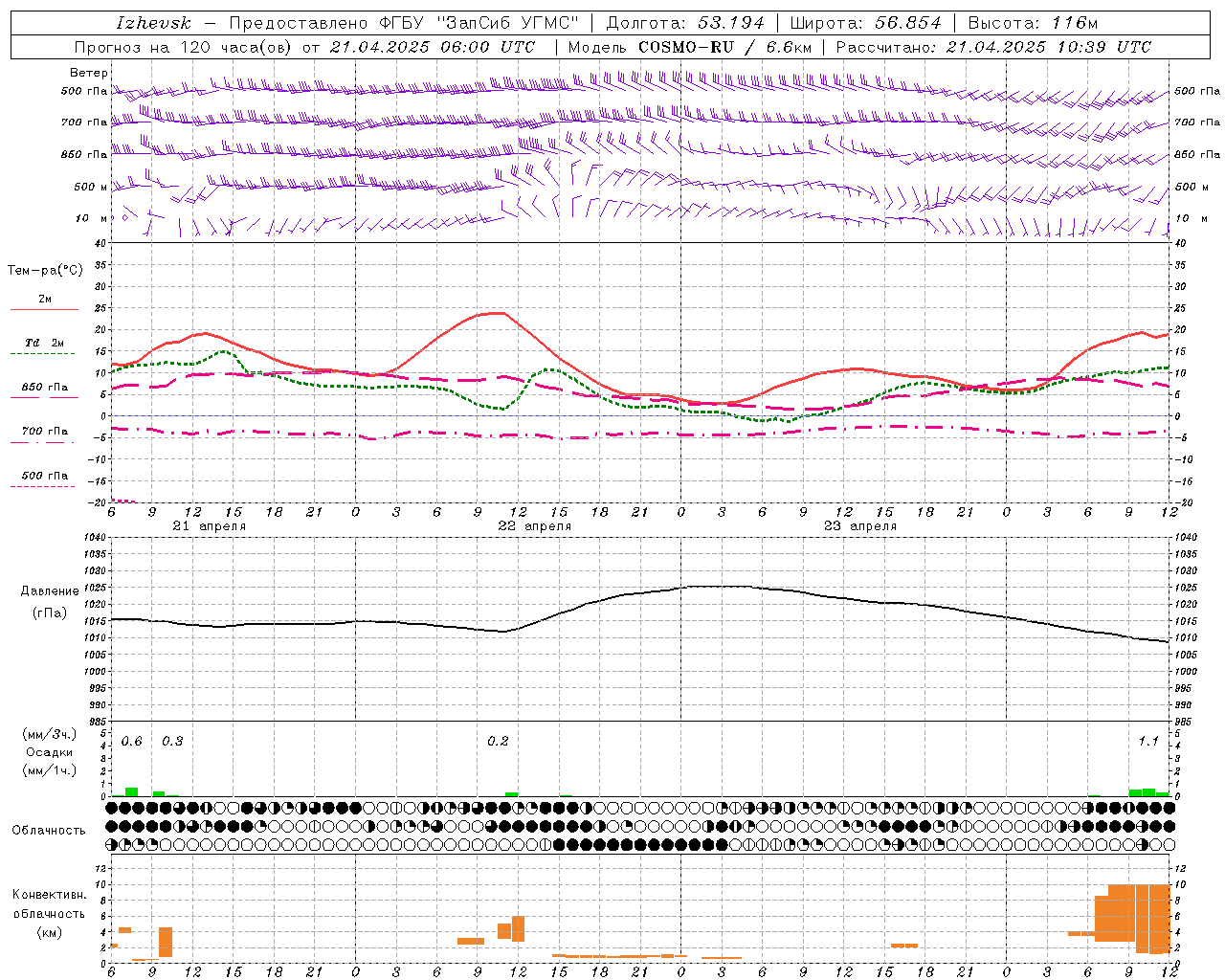Click the Ветер wind panel label
The height and width of the screenshot is (980, 1225).
pos(88,73)
